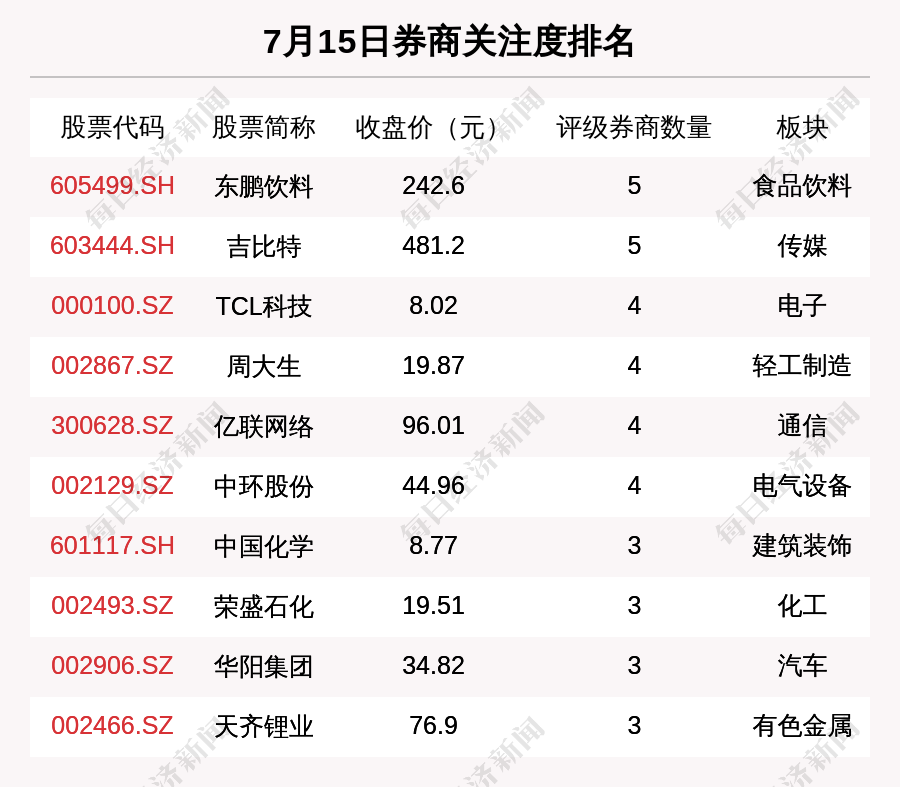Click the sector 传媒
This screenshot has width=900, height=787.
click(x=802, y=246)
